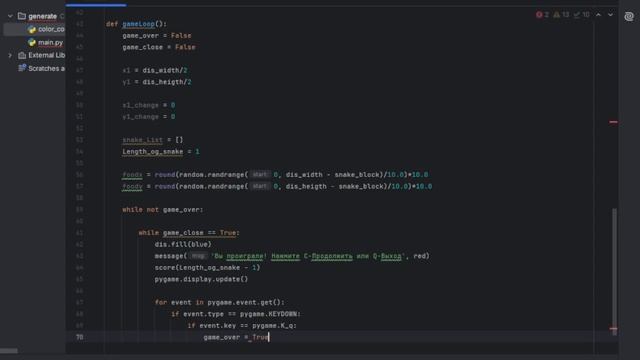Click line number 70 in gutter

(80, 337)
